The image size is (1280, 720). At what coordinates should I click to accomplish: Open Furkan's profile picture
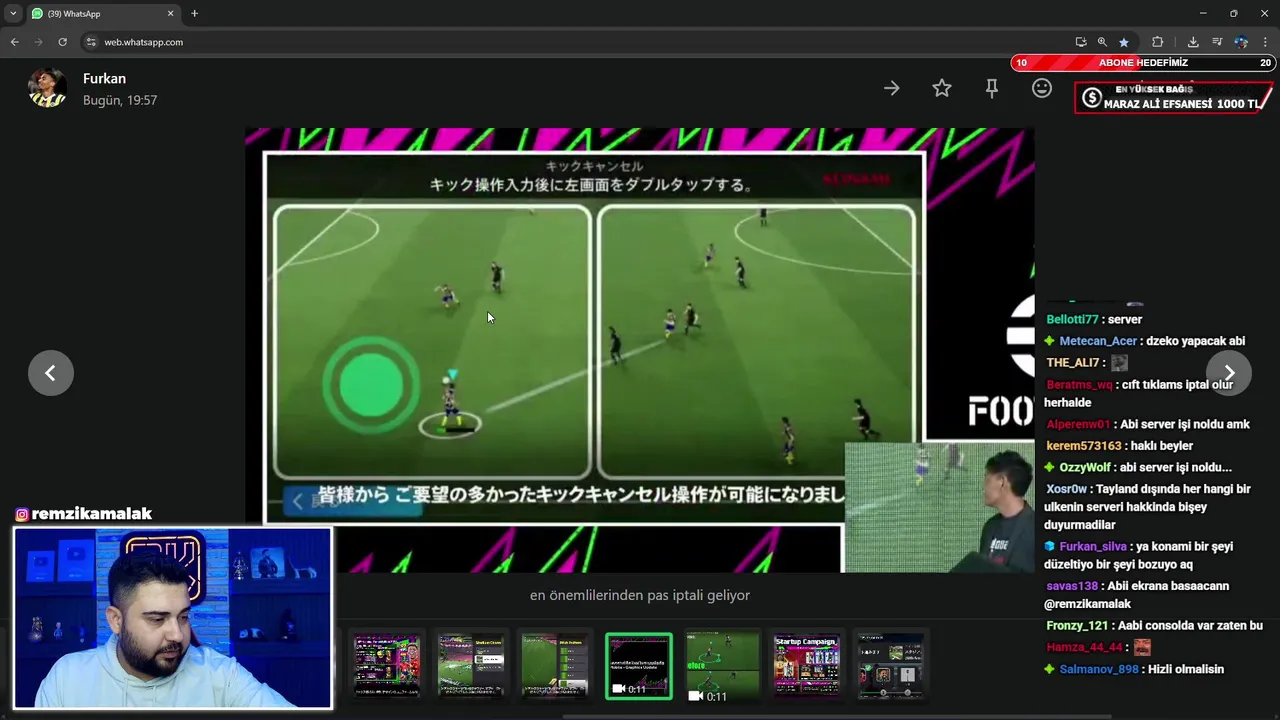[x=47, y=88]
